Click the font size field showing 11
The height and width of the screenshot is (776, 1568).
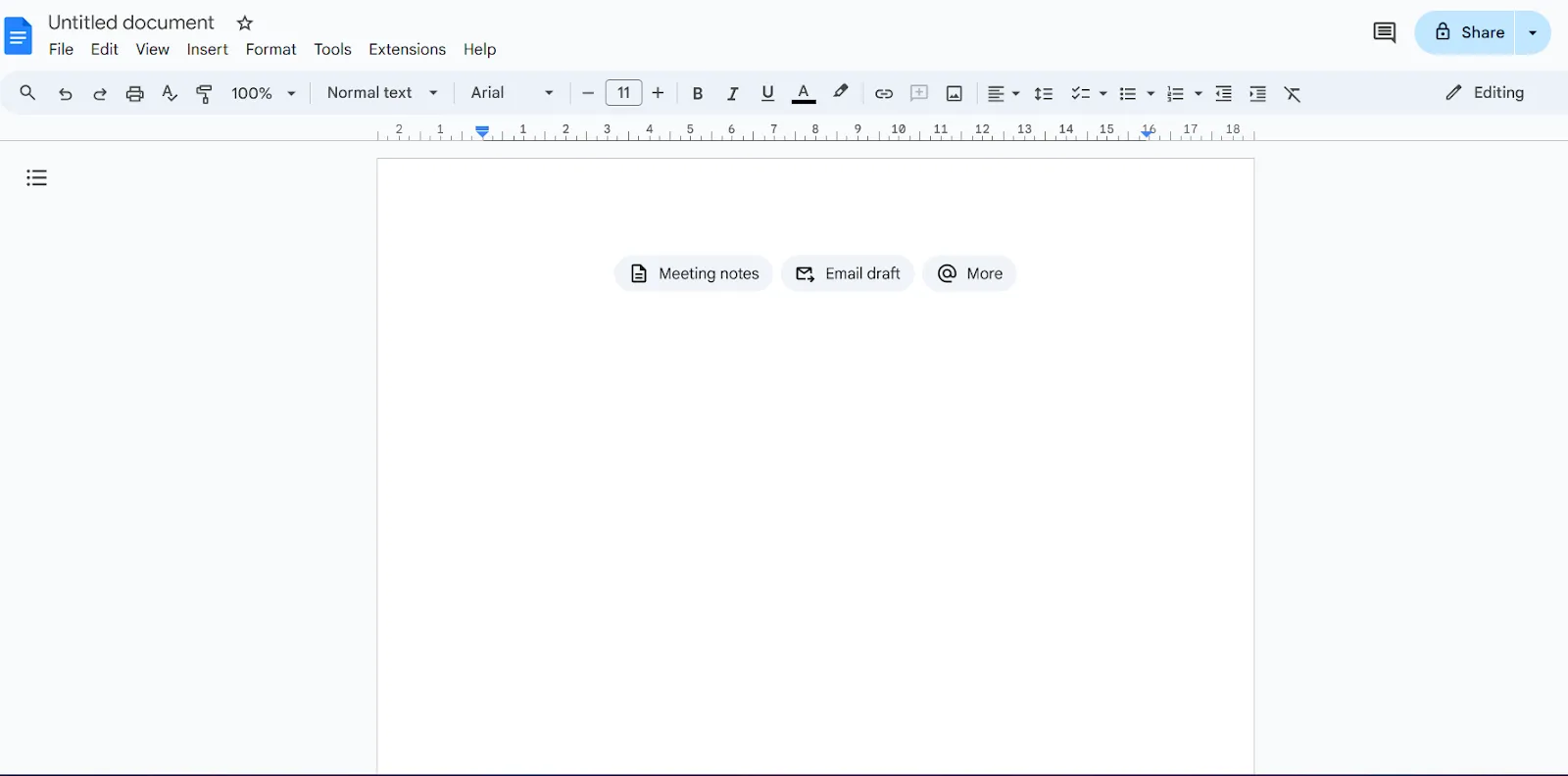pyautogui.click(x=623, y=93)
